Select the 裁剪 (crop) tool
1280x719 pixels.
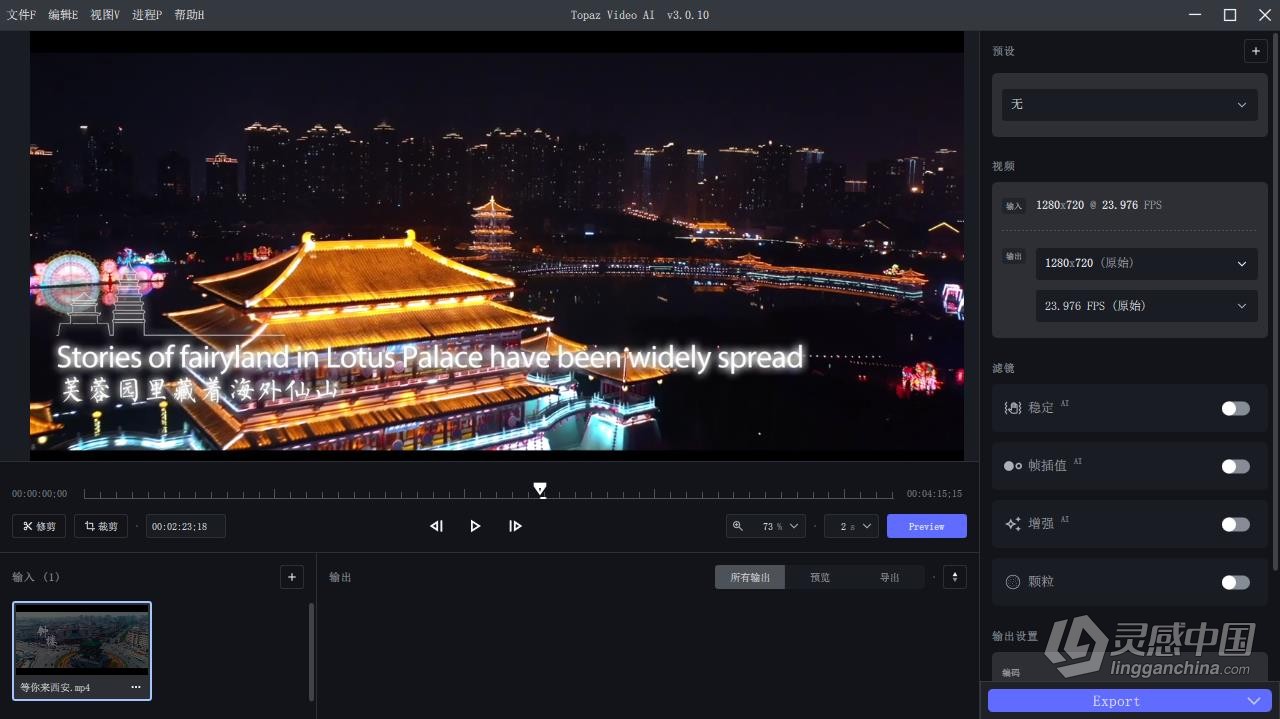pos(100,525)
